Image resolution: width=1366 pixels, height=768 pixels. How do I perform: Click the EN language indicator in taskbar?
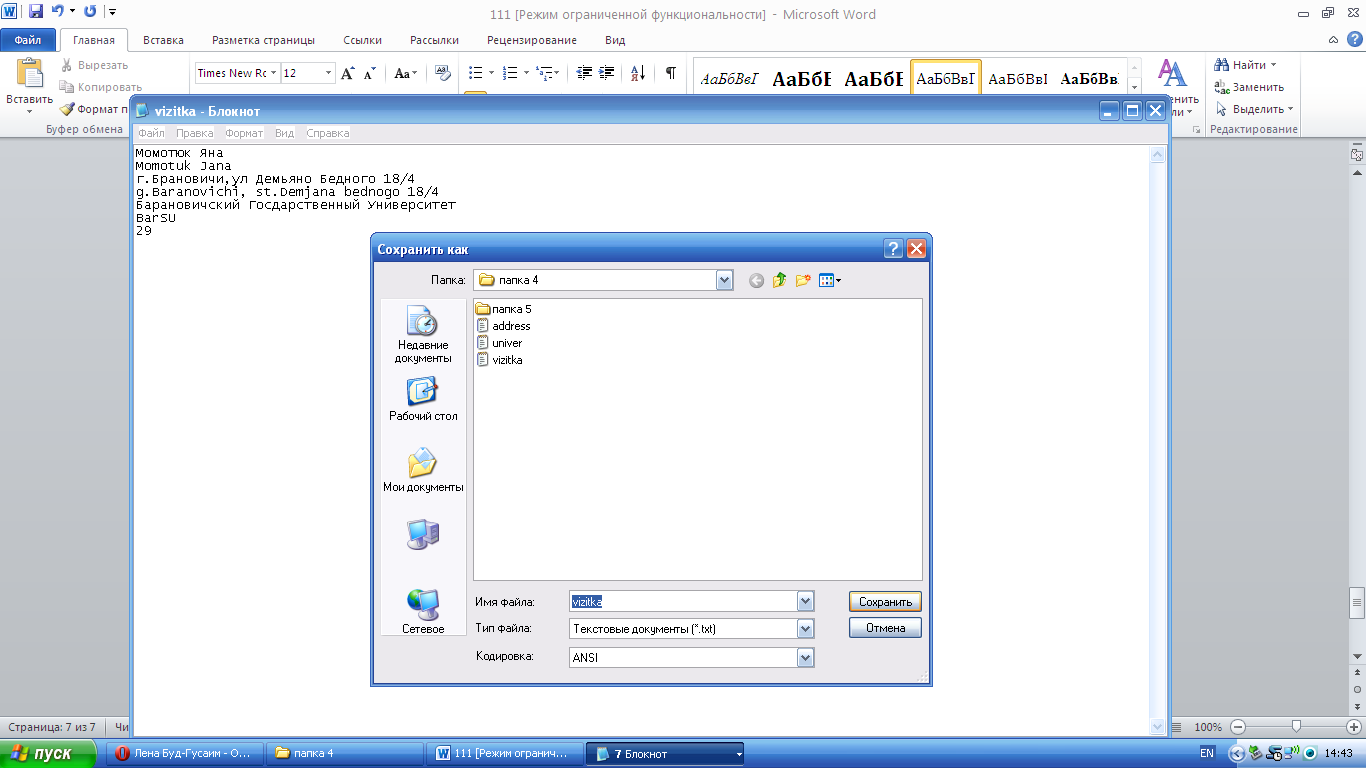tap(1207, 753)
